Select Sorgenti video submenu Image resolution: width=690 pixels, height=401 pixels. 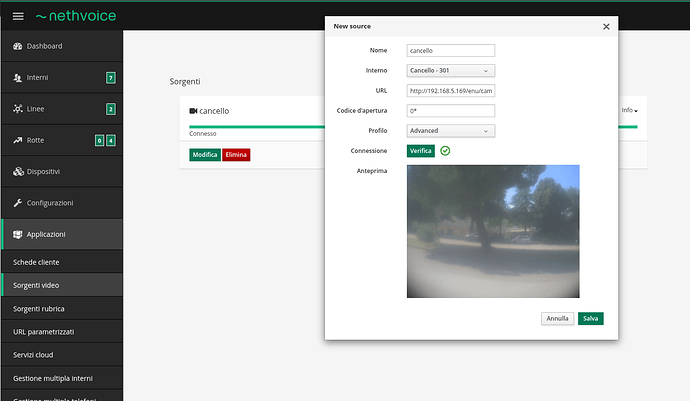pos(62,285)
